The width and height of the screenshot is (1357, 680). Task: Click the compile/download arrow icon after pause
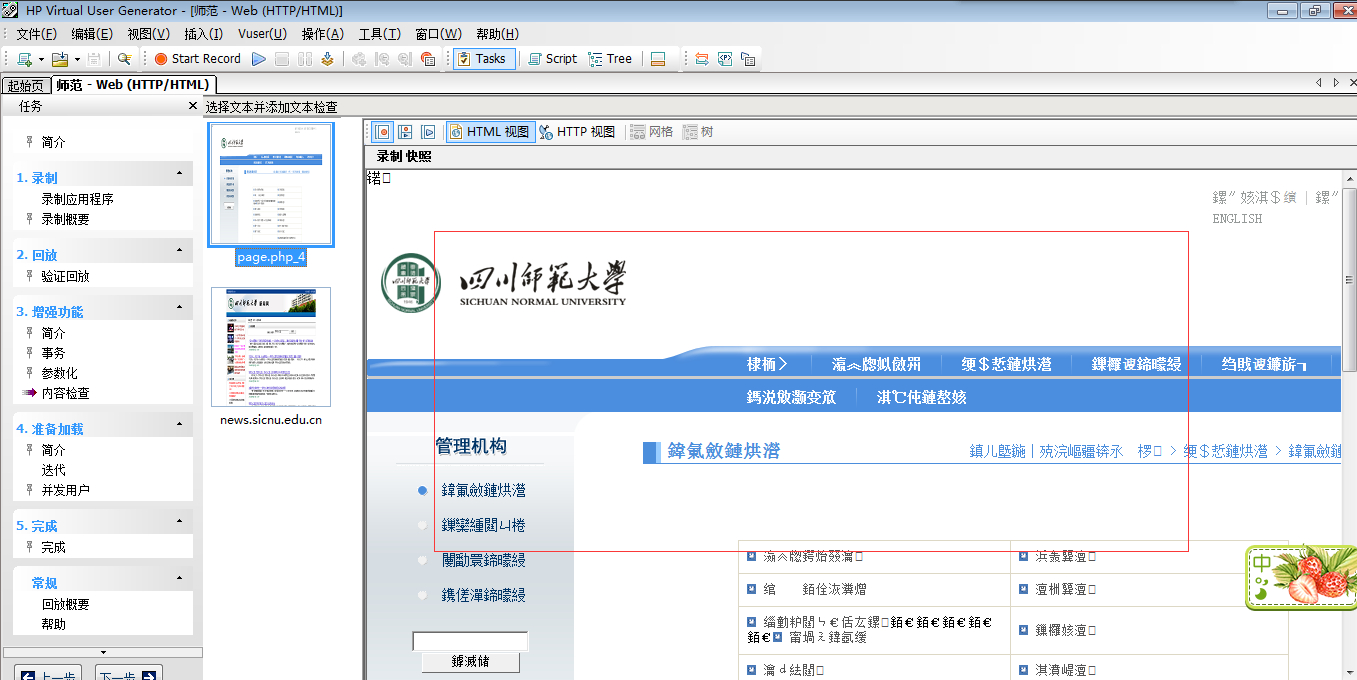(x=327, y=59)
